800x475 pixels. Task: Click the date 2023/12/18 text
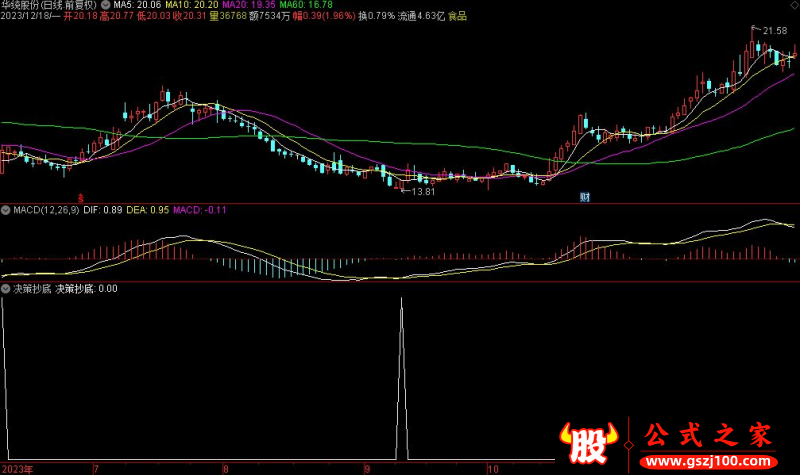pos(26,16)
